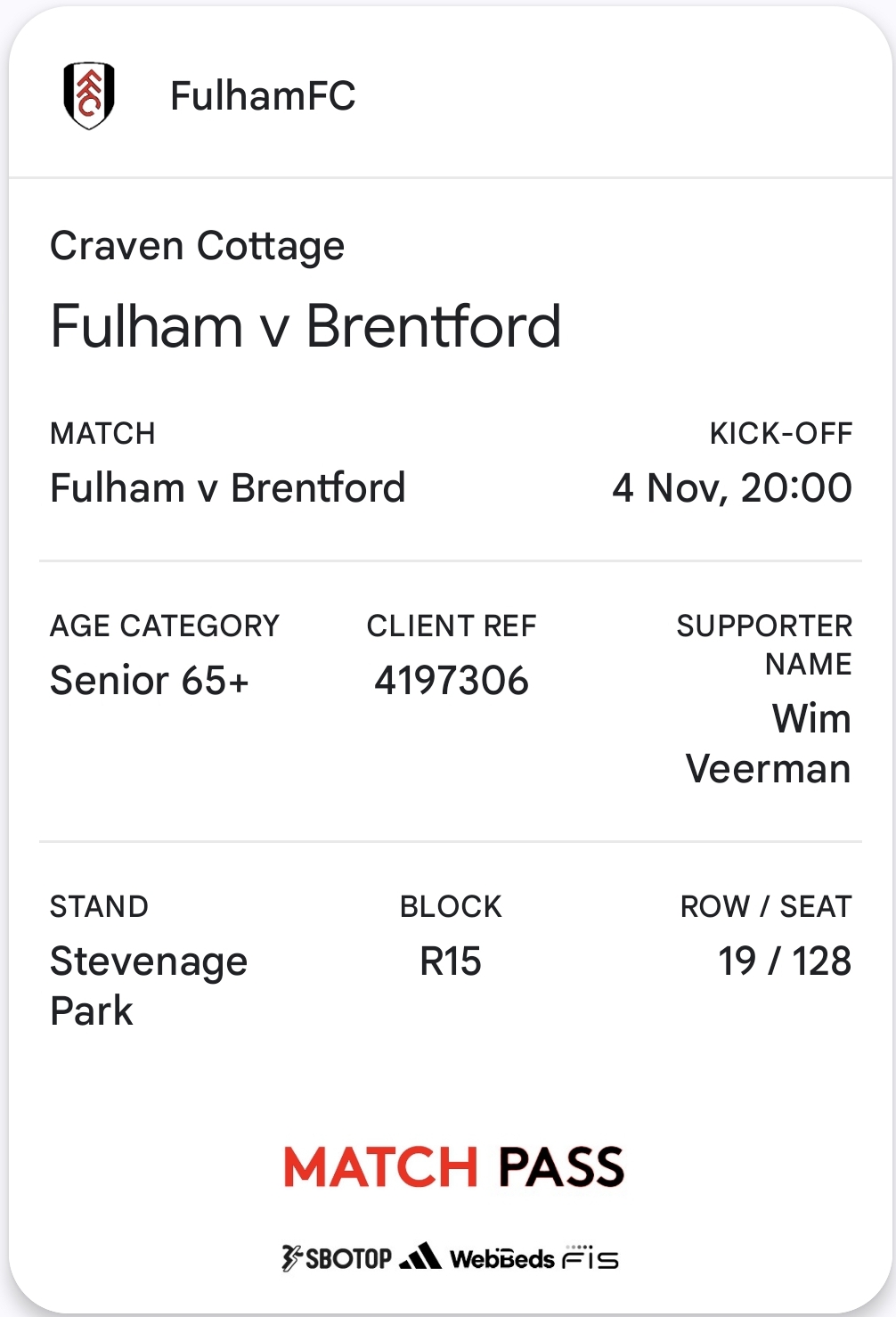Tap the Craven Cottage venue text
896x1317 pixels.
[197, 247]
